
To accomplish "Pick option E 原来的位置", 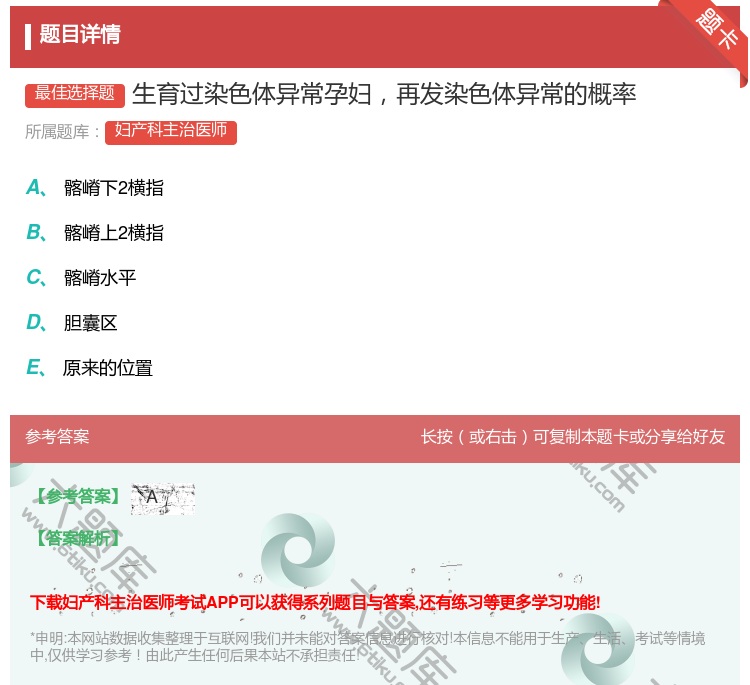I will click(89, 368).
